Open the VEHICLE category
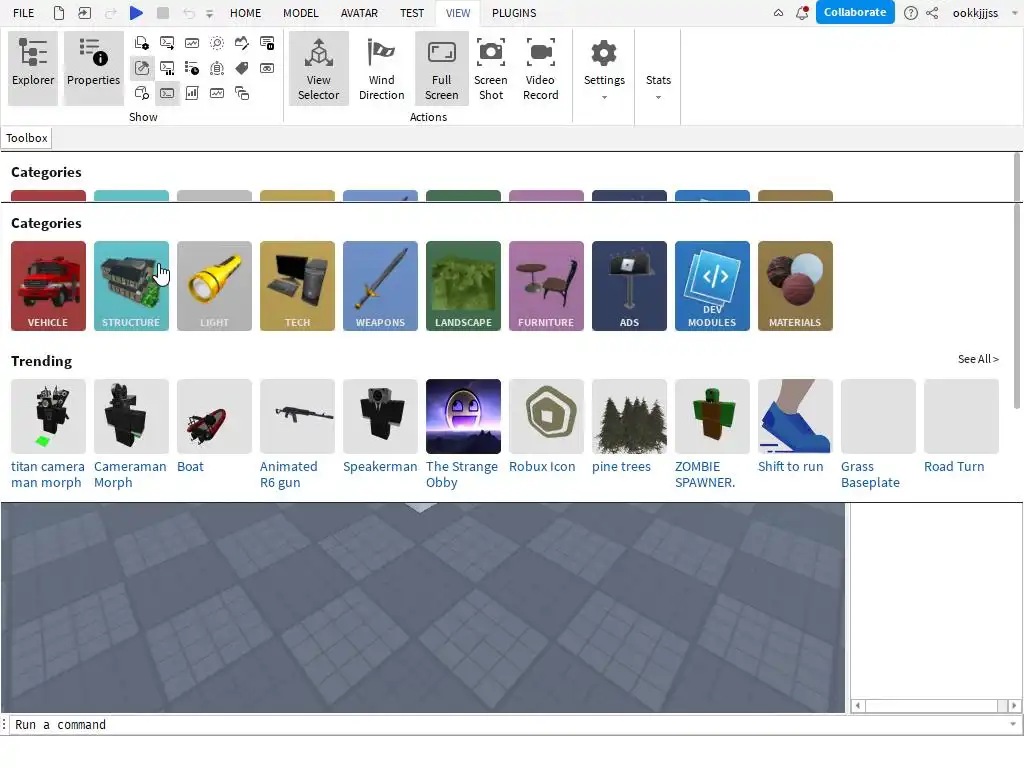 click(x=48, y=286)
